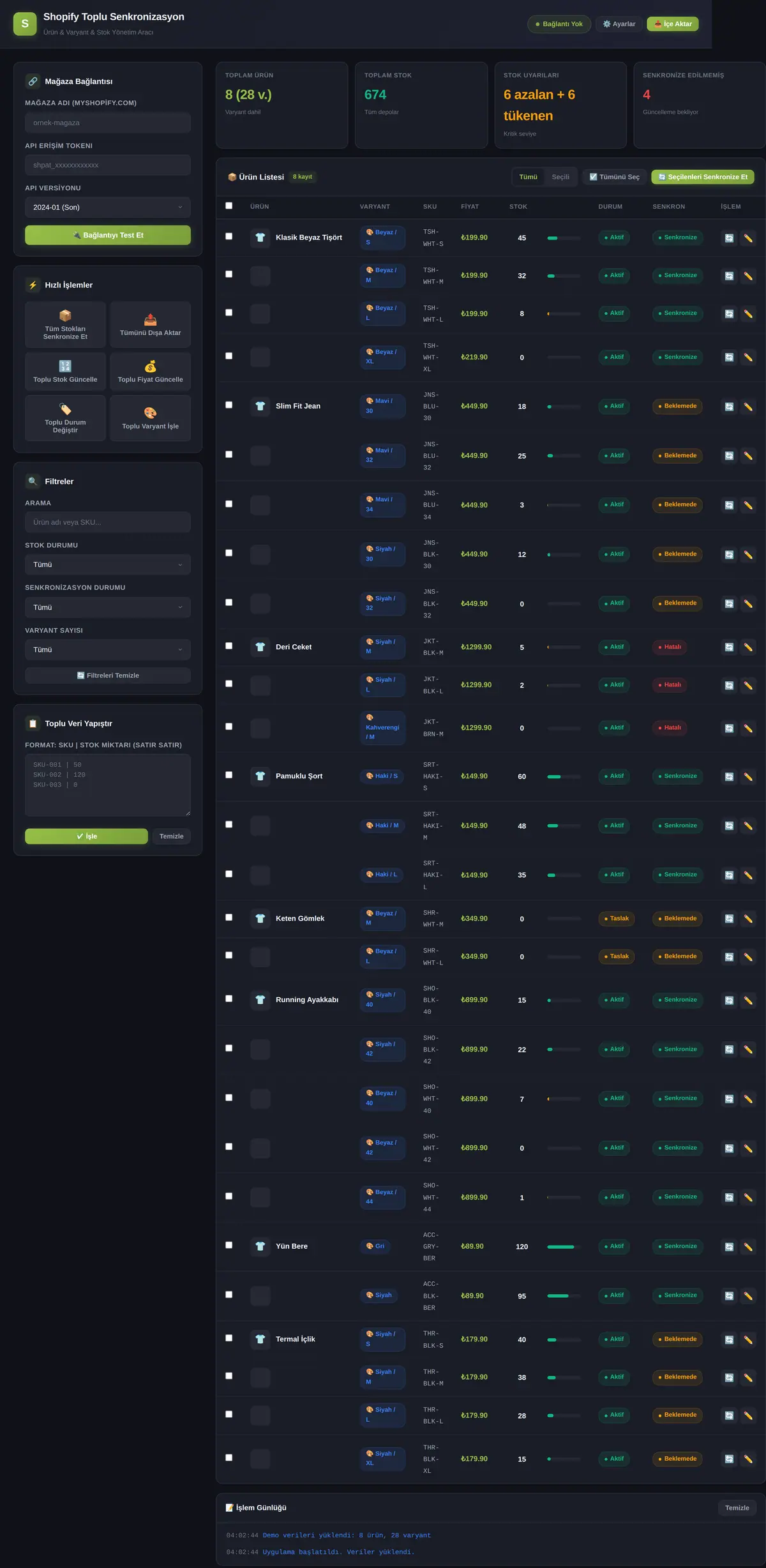
Task: Check Deri Ceket row checkbox
Action: (x=229, y=645)
